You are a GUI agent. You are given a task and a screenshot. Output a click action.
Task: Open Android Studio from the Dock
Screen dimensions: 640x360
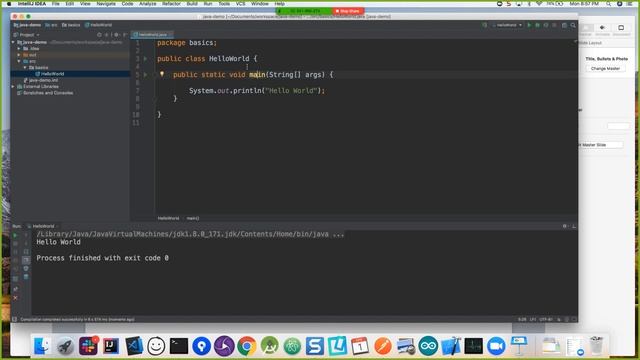269,346
